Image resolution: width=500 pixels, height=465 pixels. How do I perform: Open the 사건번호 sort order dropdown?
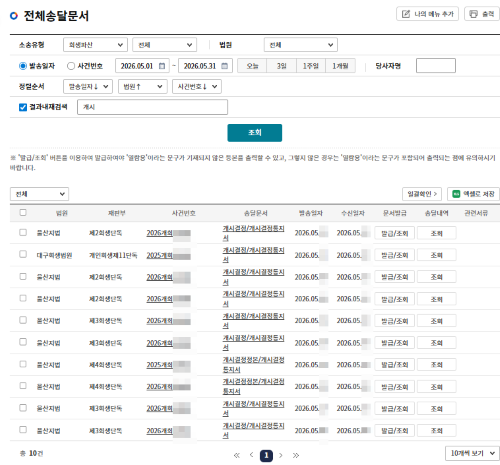pyautogui.click(x=197, y=87)
